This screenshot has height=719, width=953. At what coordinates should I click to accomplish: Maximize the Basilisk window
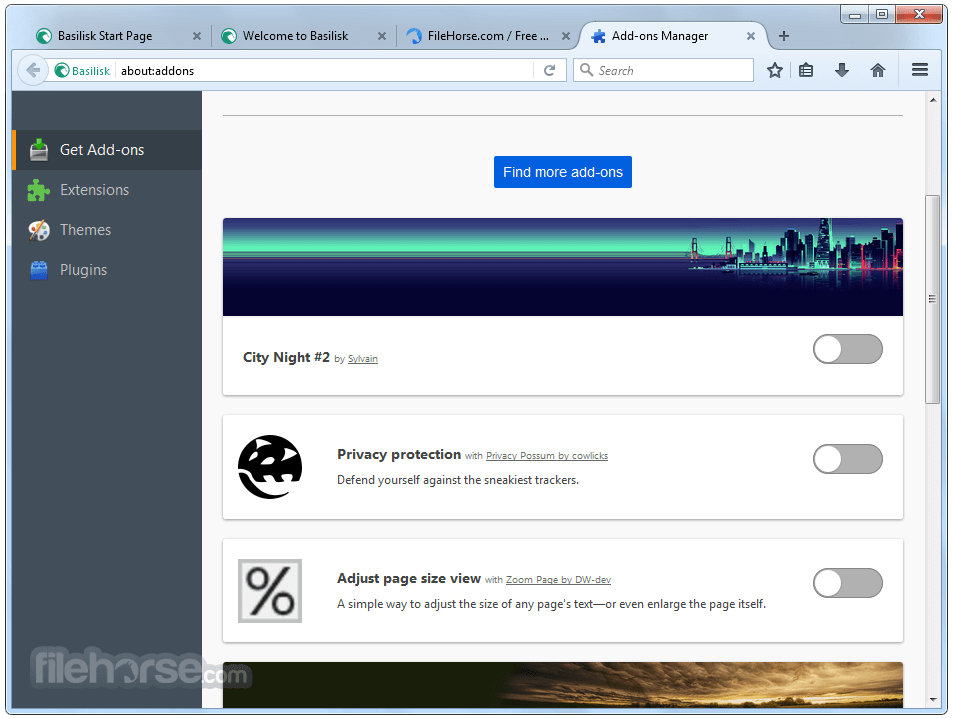(881, 14)
